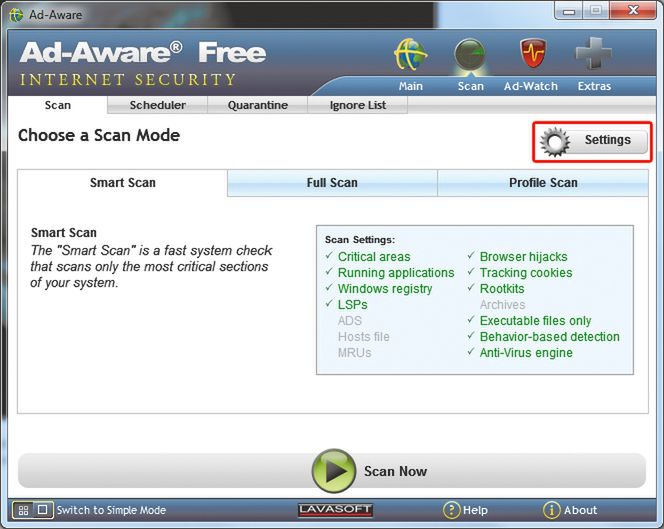The image size is (664, 529).
Task: Click the four-square advanced mode icon
Action: [23, 510]
